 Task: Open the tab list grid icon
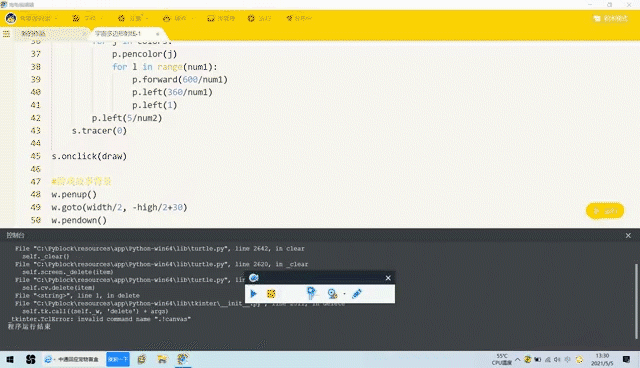[6, 34]
